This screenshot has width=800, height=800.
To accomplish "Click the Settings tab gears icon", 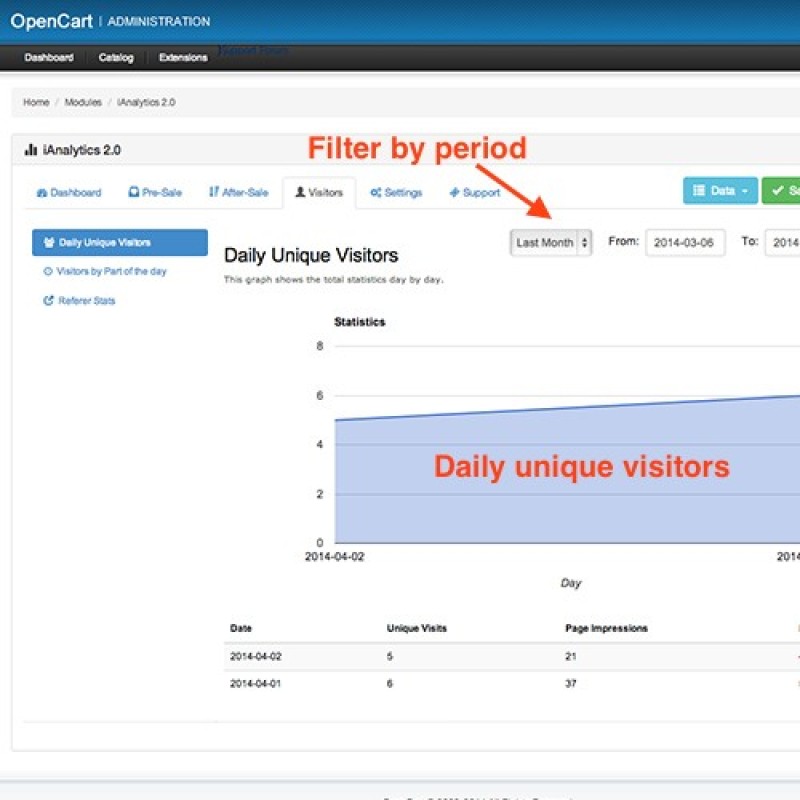I will click(x=375, y=193).
